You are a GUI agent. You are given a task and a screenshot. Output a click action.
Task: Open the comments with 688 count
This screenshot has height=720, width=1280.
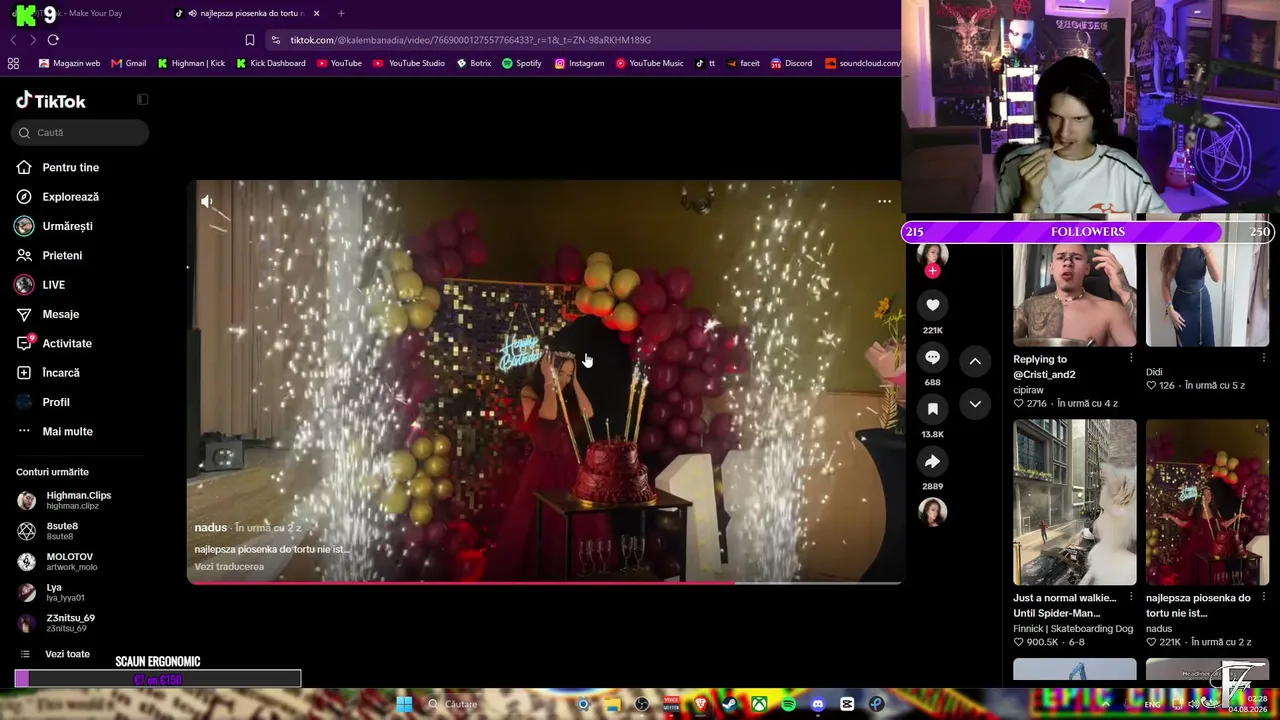[x=932, y=357]
